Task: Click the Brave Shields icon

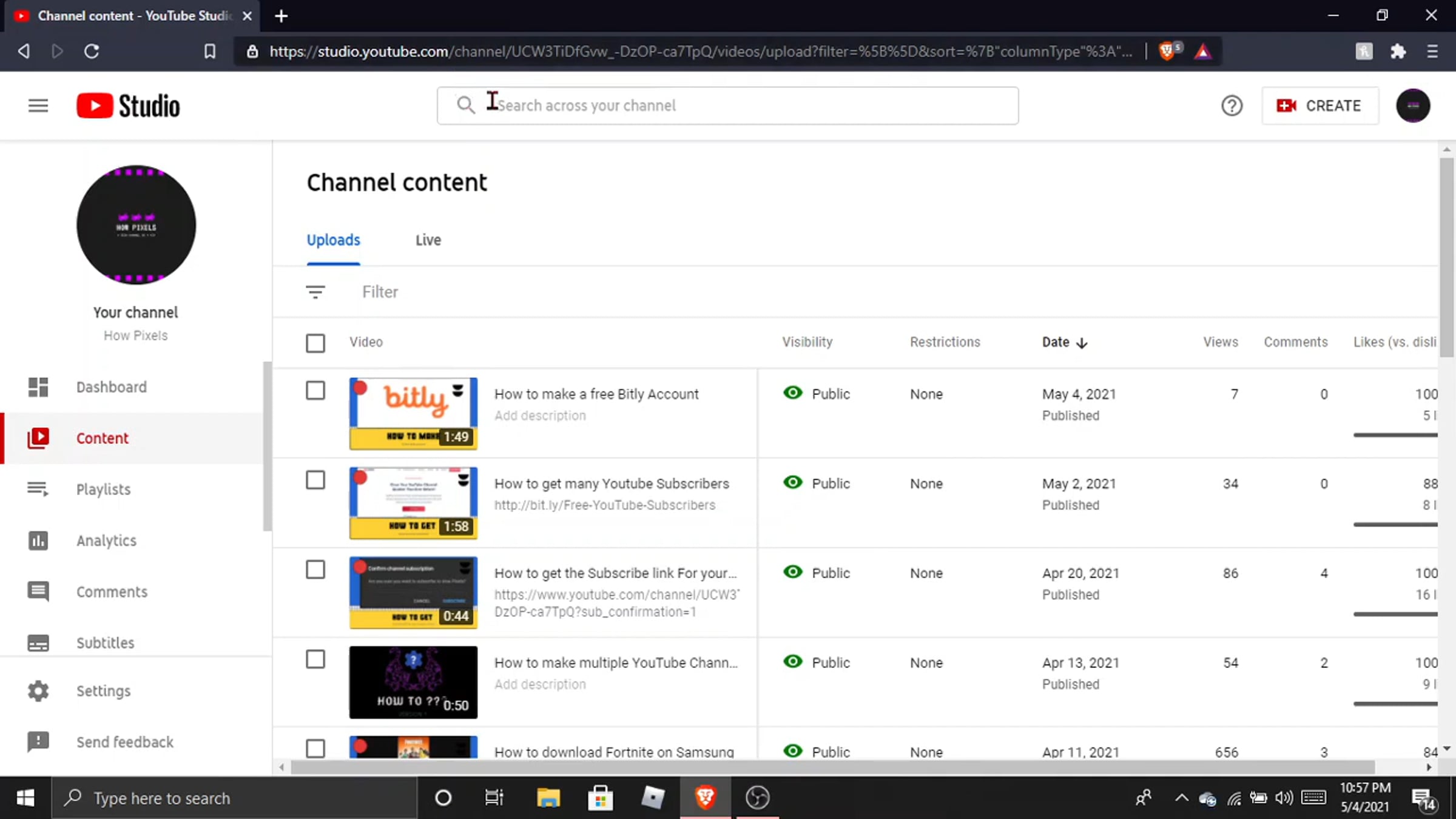Action: click(x=1167, y=51)
